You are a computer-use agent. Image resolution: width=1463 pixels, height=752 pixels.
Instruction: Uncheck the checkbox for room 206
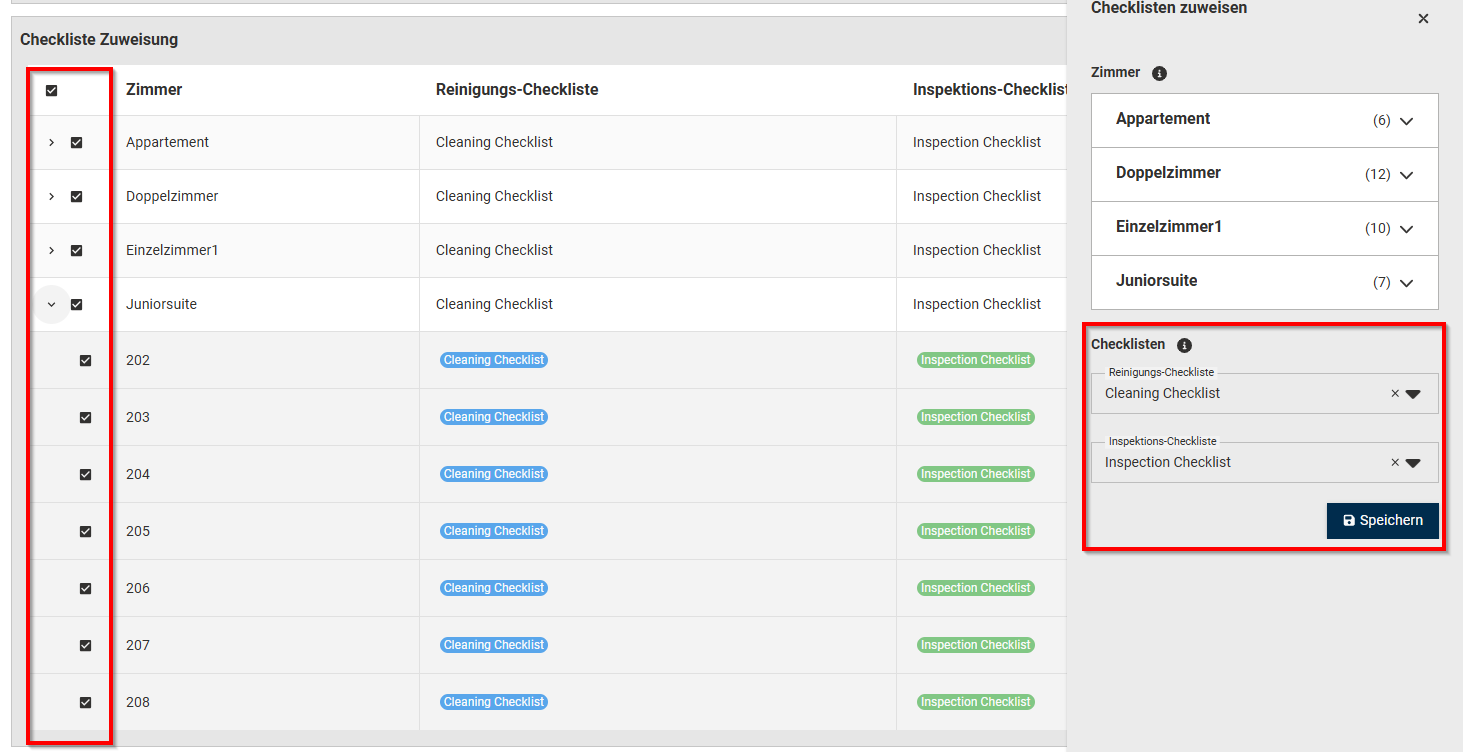pos(85,589)
